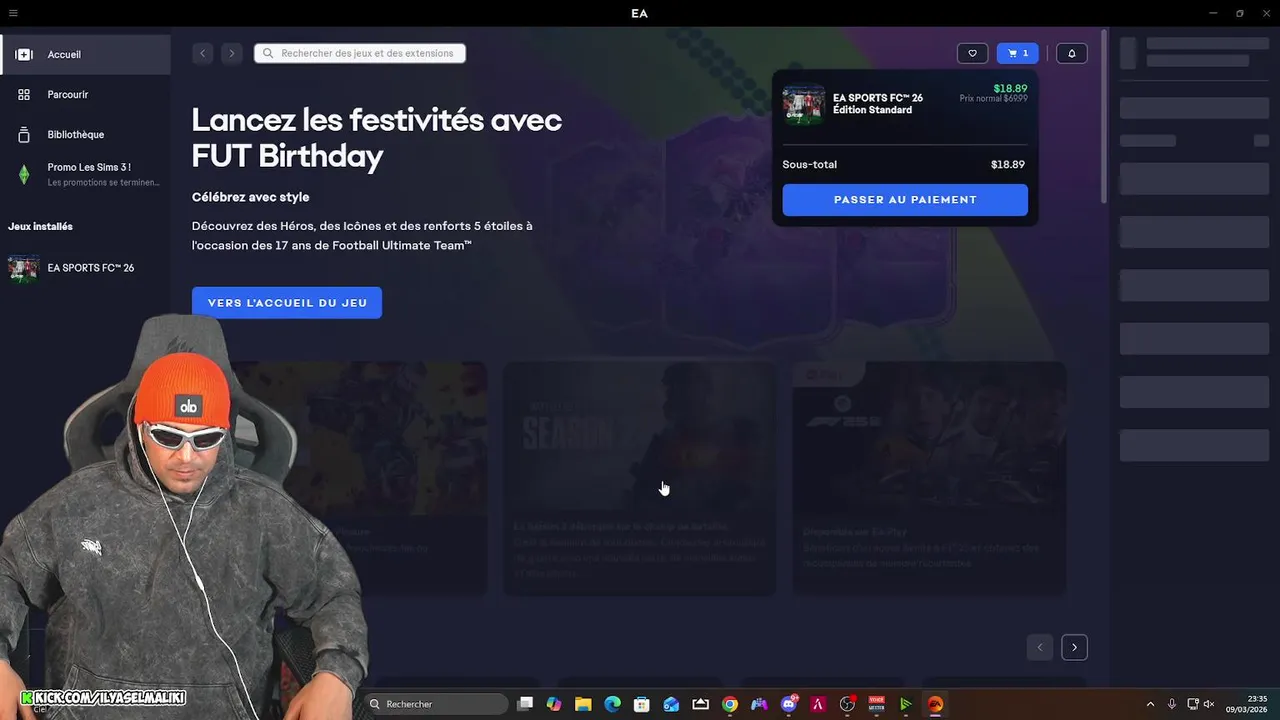Click the main page vertical scrollbar
The image size is (1280, 720).
(1105, 115)
